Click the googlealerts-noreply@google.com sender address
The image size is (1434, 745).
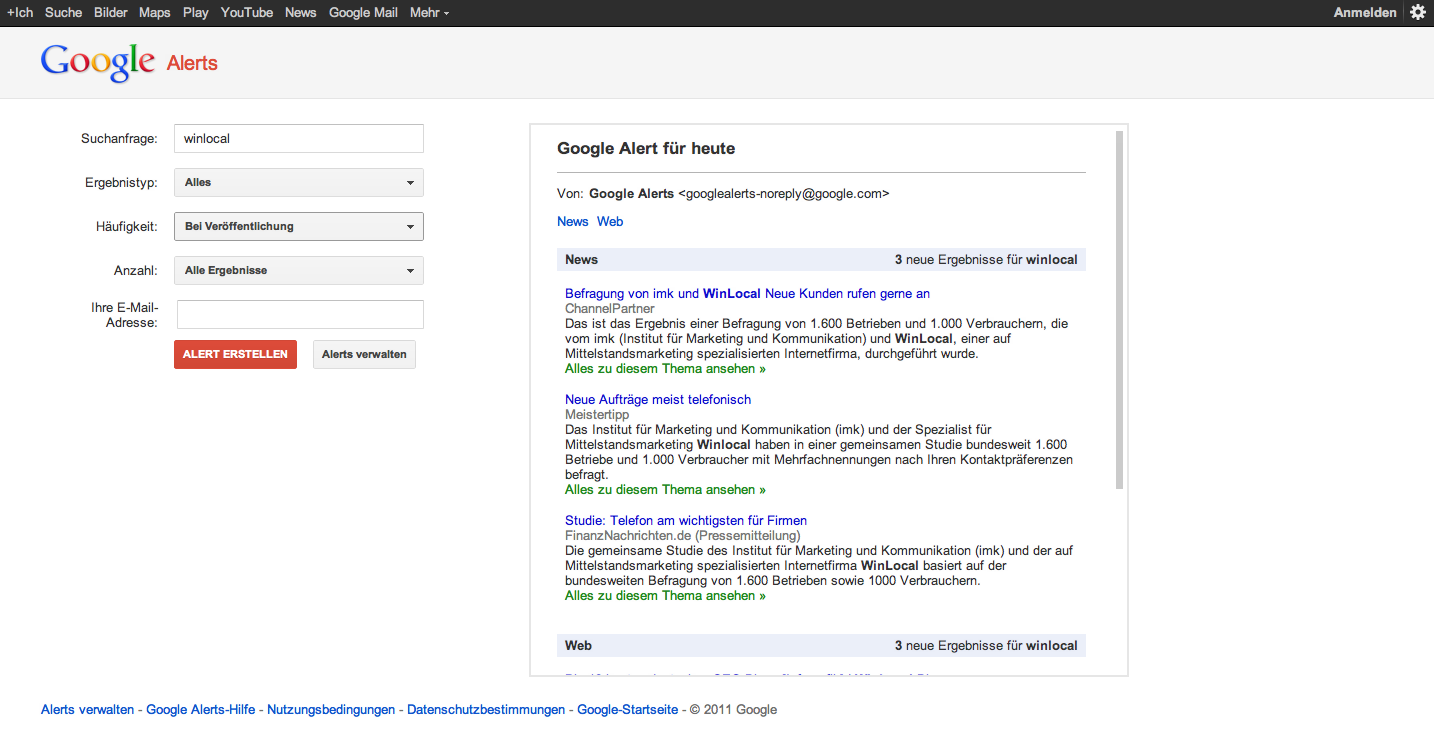point(783,194)
